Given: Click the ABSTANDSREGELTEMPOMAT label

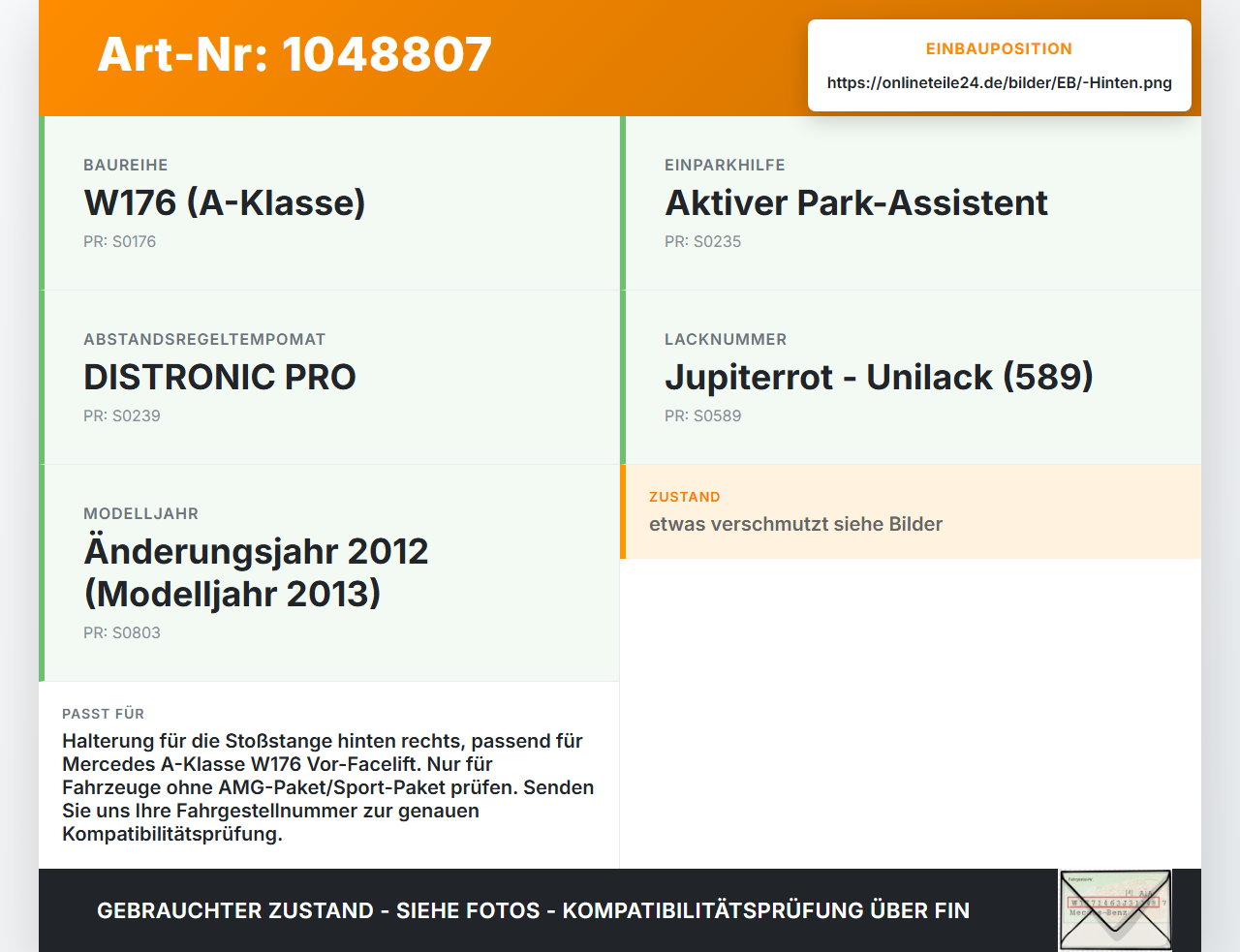Looking at the screenshot, I should [204, 339].
